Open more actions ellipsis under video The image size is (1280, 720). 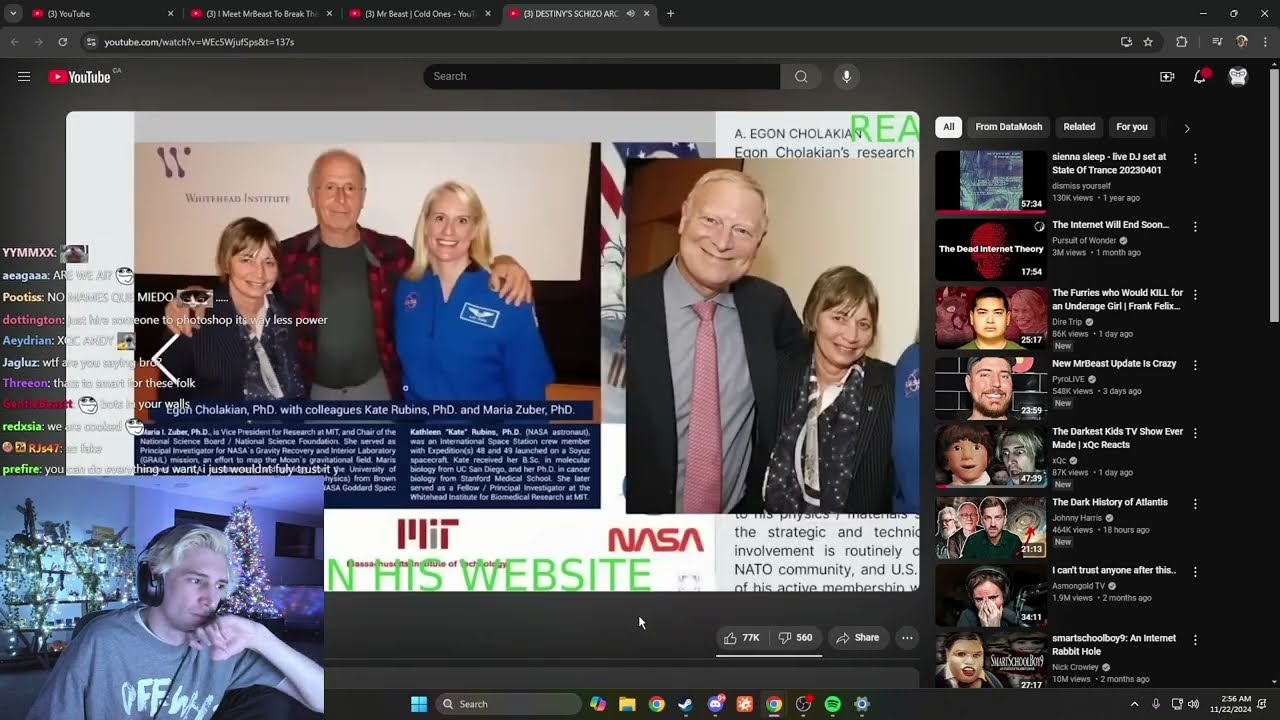[907, 638]
